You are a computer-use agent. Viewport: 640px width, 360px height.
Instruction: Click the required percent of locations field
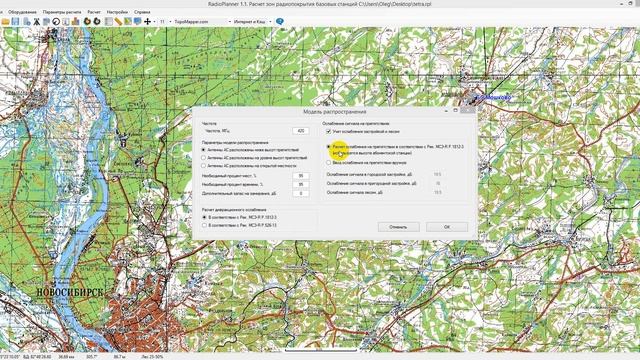301,176
